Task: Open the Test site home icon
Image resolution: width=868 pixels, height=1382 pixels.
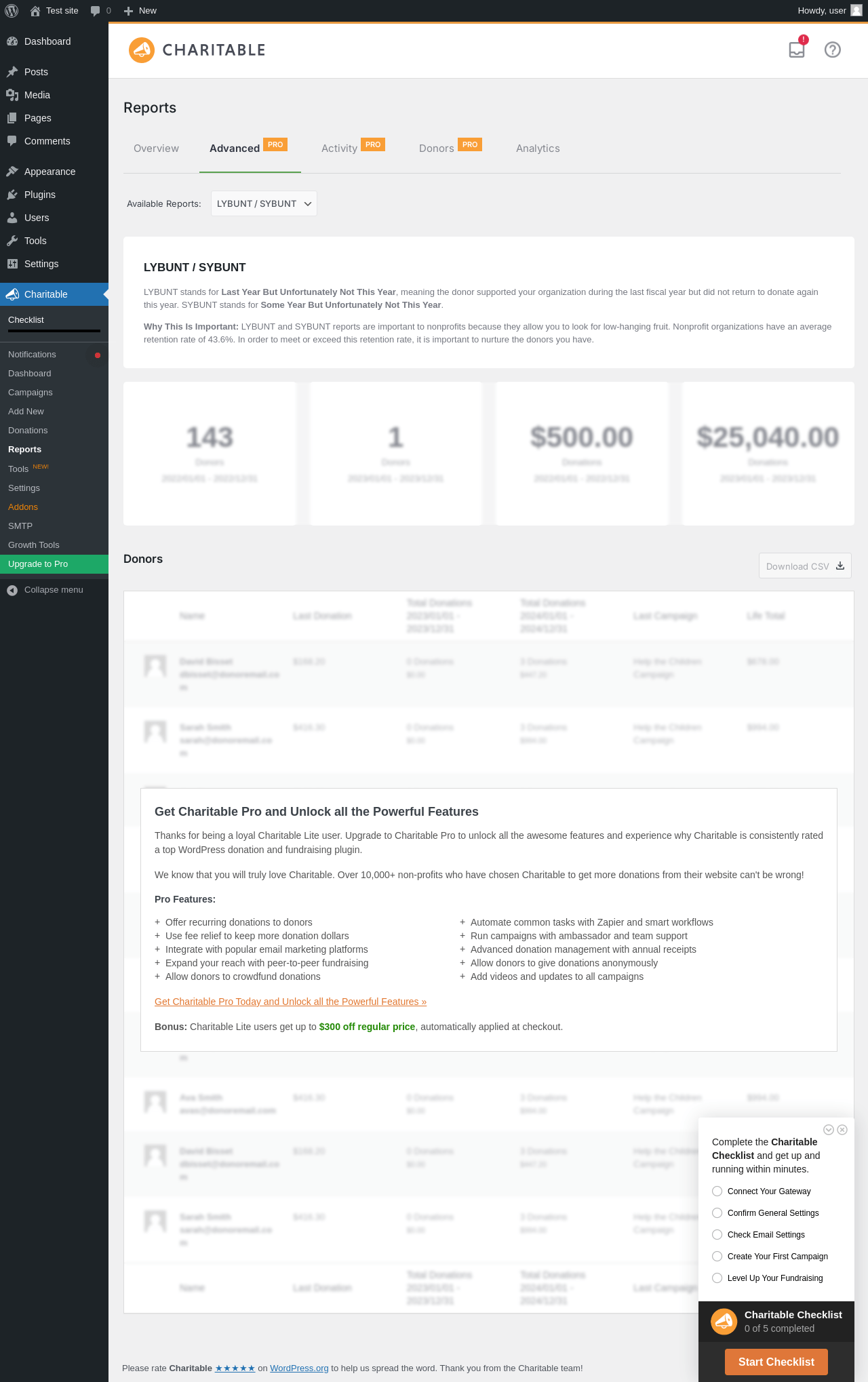Action: click(x=35, y=11)
